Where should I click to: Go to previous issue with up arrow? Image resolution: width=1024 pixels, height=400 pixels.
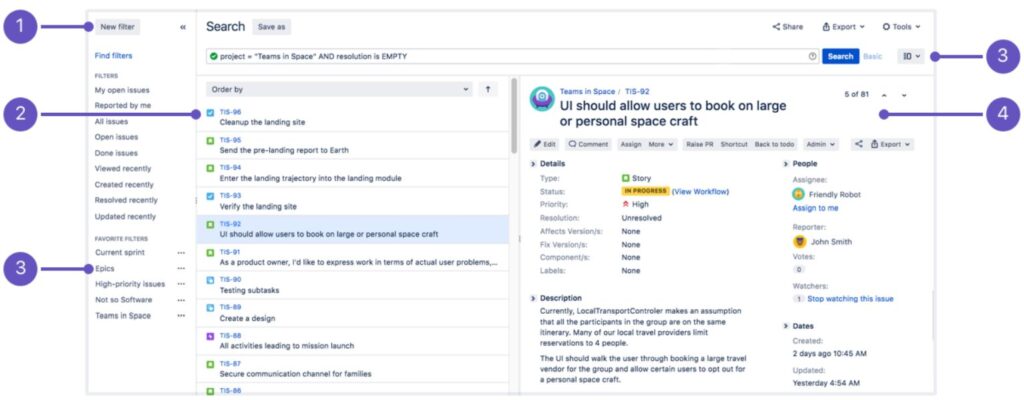coord(884,95)
